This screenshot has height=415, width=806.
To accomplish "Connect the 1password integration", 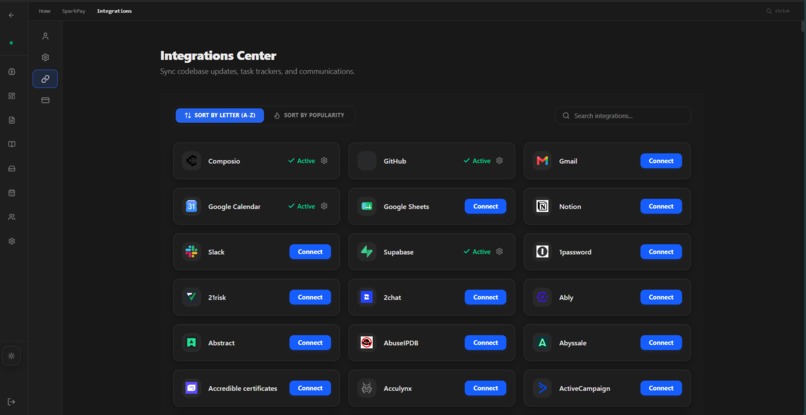I will 661,252.
